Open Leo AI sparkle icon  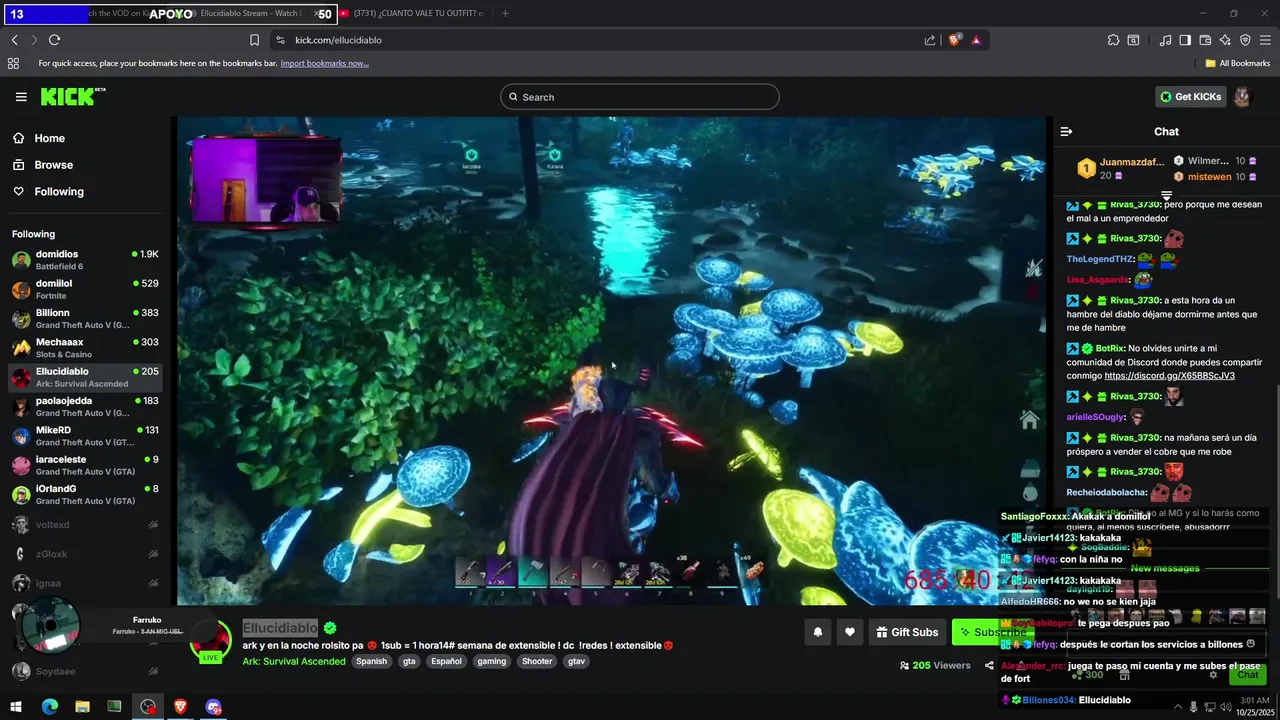[1225, 40]
